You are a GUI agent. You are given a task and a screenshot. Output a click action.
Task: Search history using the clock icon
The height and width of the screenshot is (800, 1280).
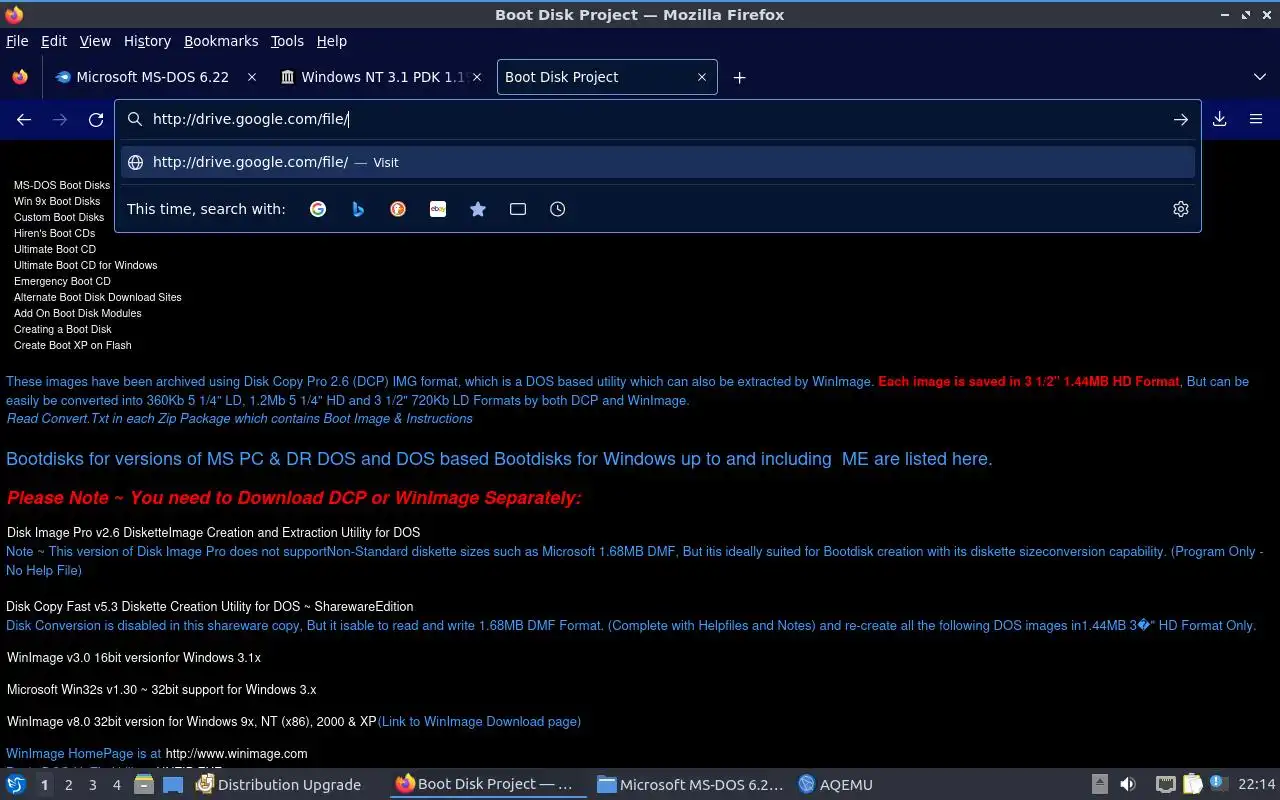558,209
